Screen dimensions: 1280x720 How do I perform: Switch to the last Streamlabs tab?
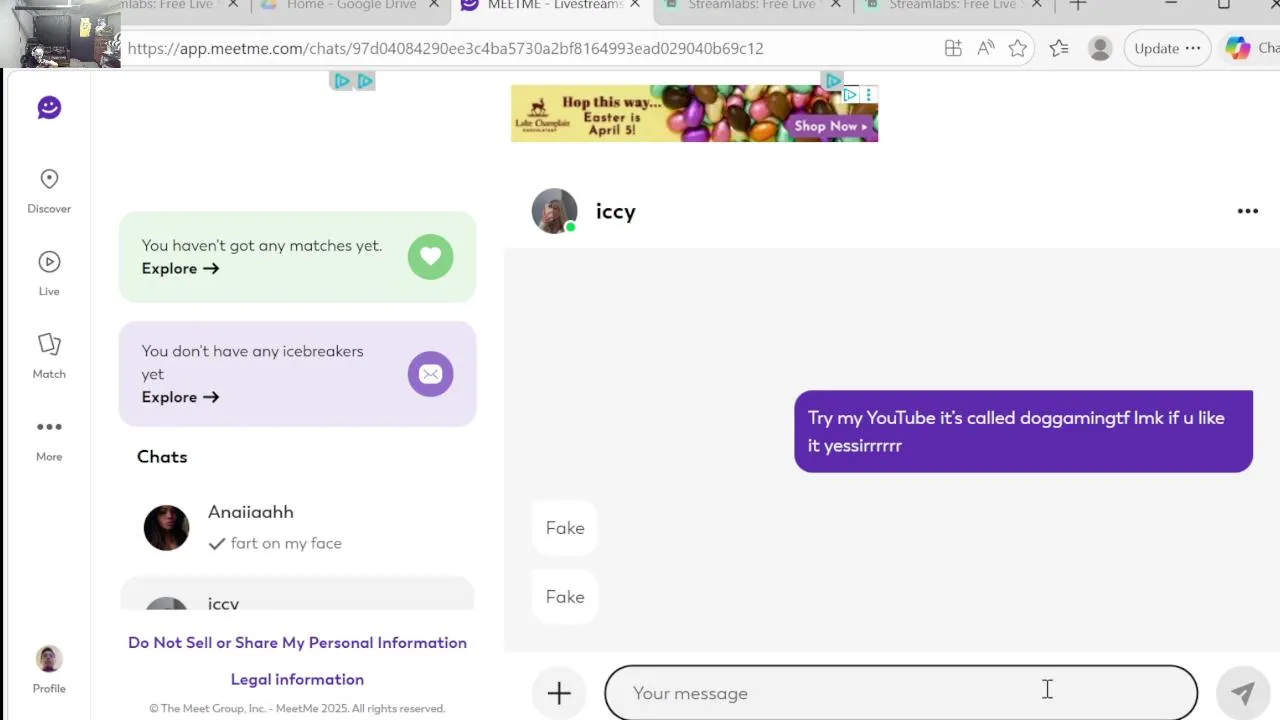[x=952, y=5]
